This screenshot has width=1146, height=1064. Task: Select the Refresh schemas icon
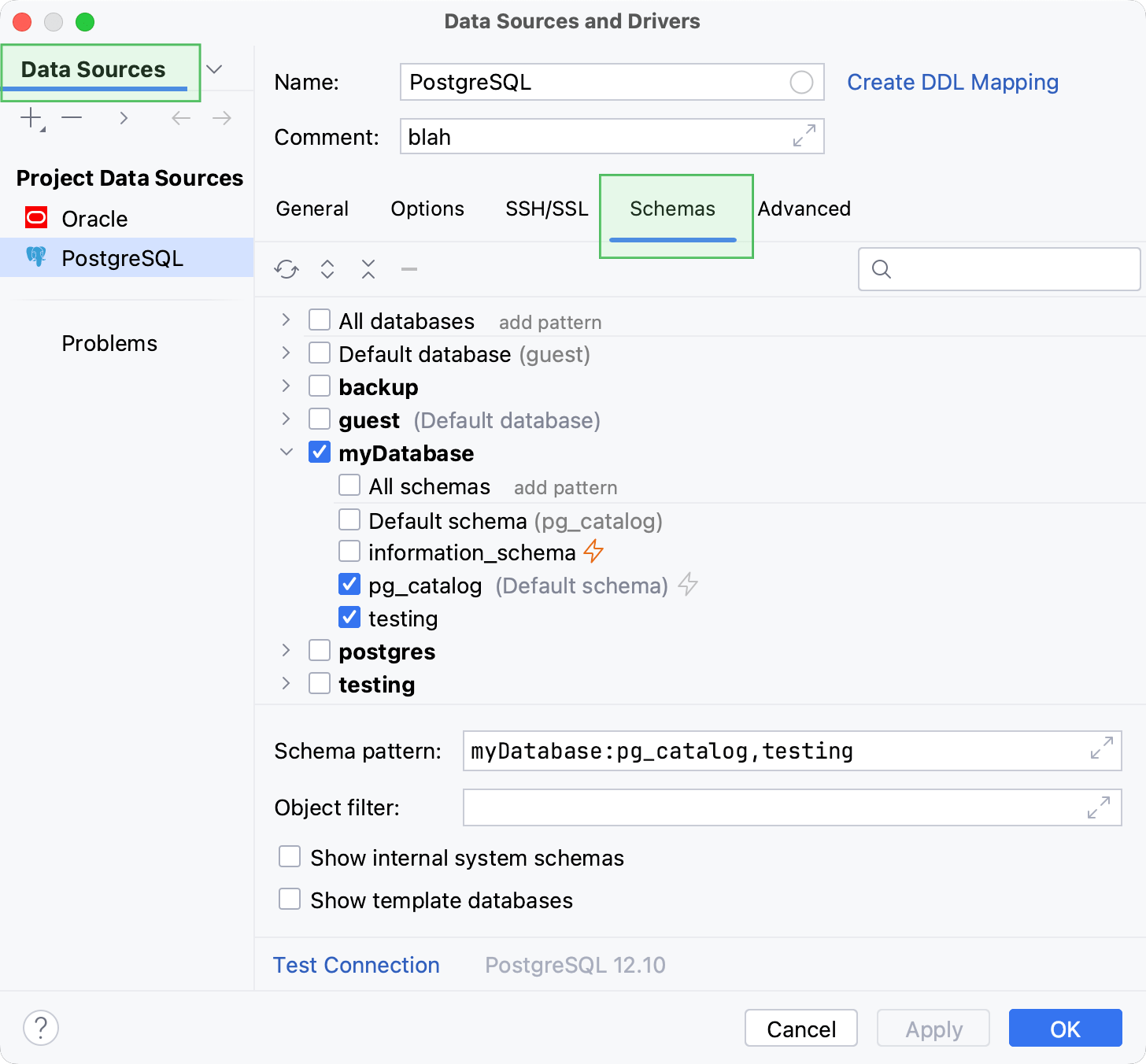(x=286, y=269)
